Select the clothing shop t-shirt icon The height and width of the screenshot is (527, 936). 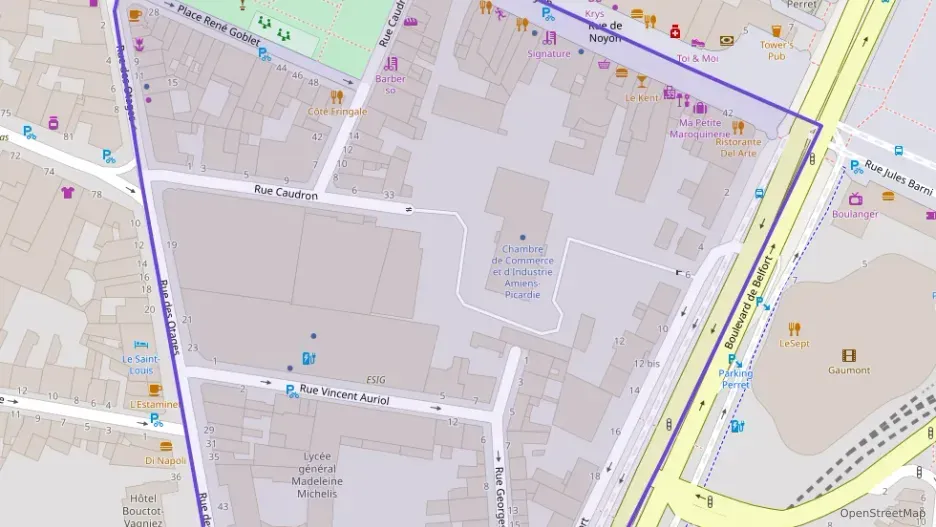tap(68, 192)
